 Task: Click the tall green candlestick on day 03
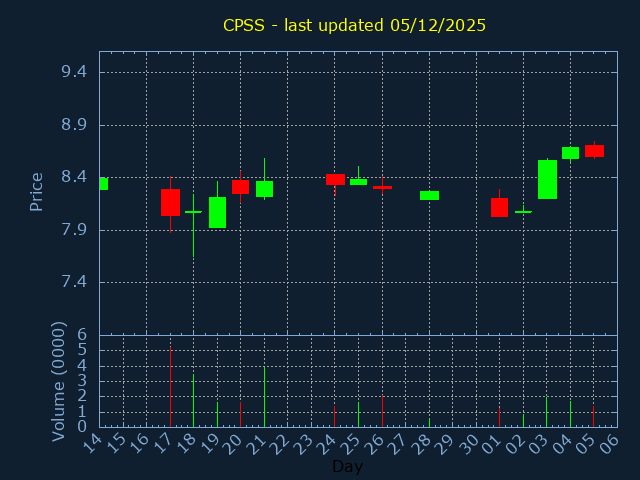point(547,179)
